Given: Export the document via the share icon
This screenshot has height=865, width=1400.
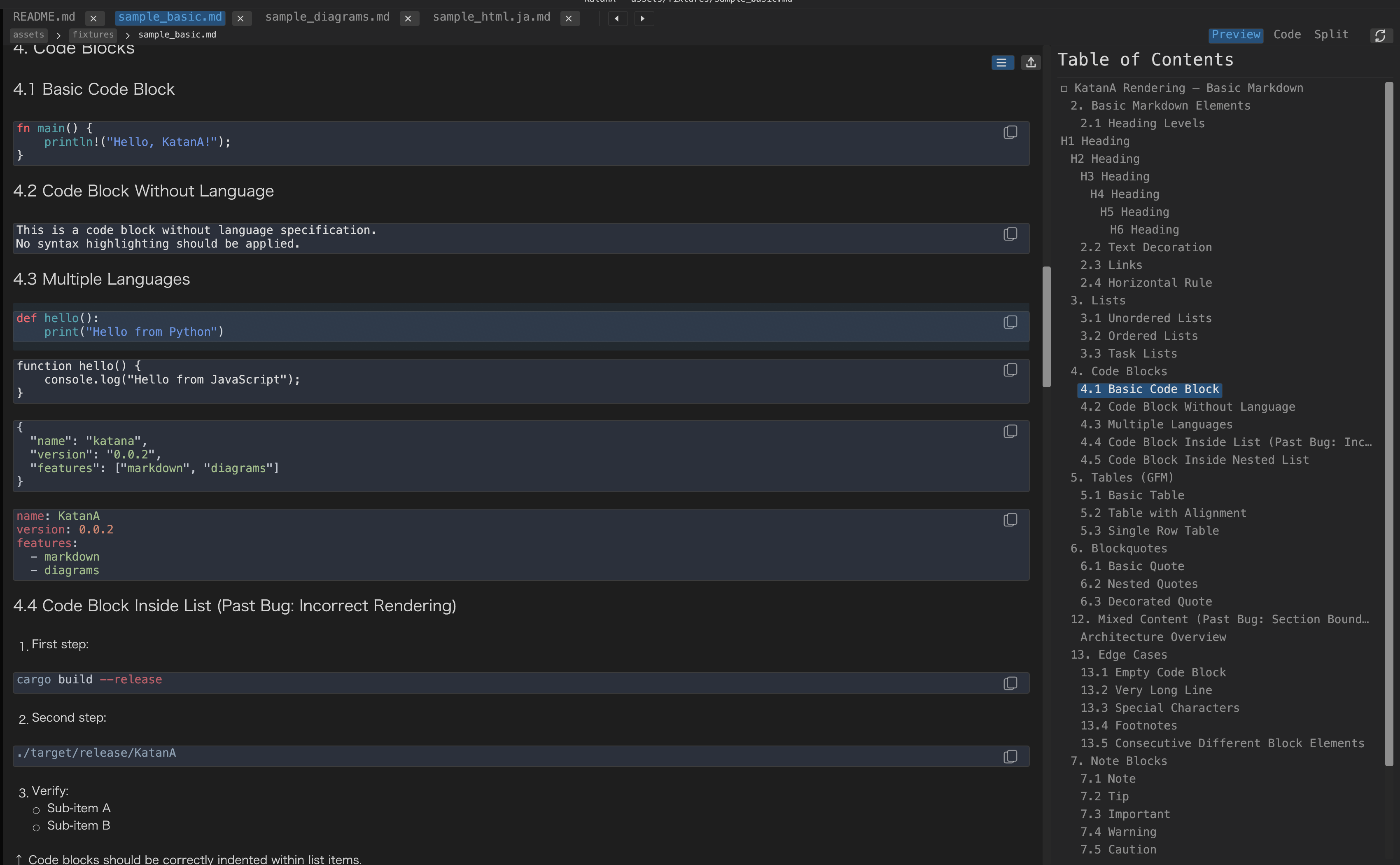Looking at the screenshot, I should [x=1031, y=62].
